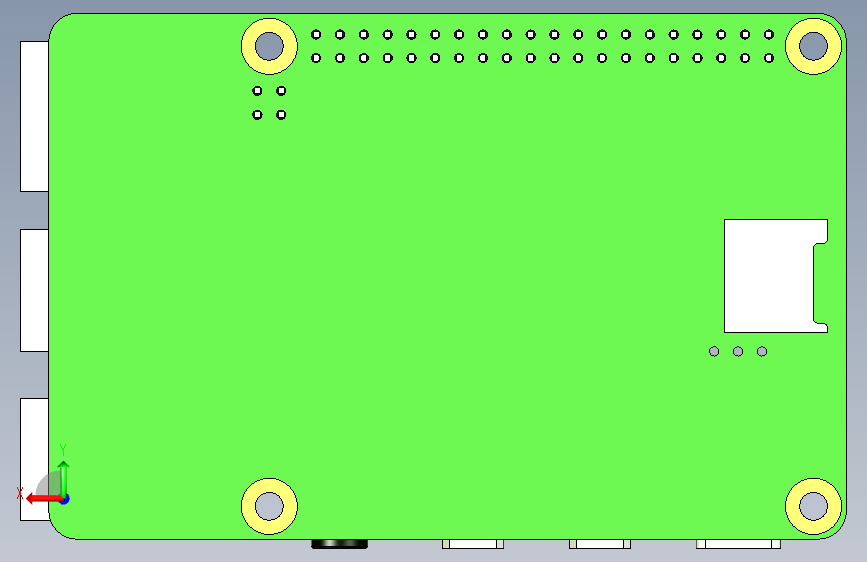Select the top-left yellow mounting hole
The image size is (867, 562).
269,46
